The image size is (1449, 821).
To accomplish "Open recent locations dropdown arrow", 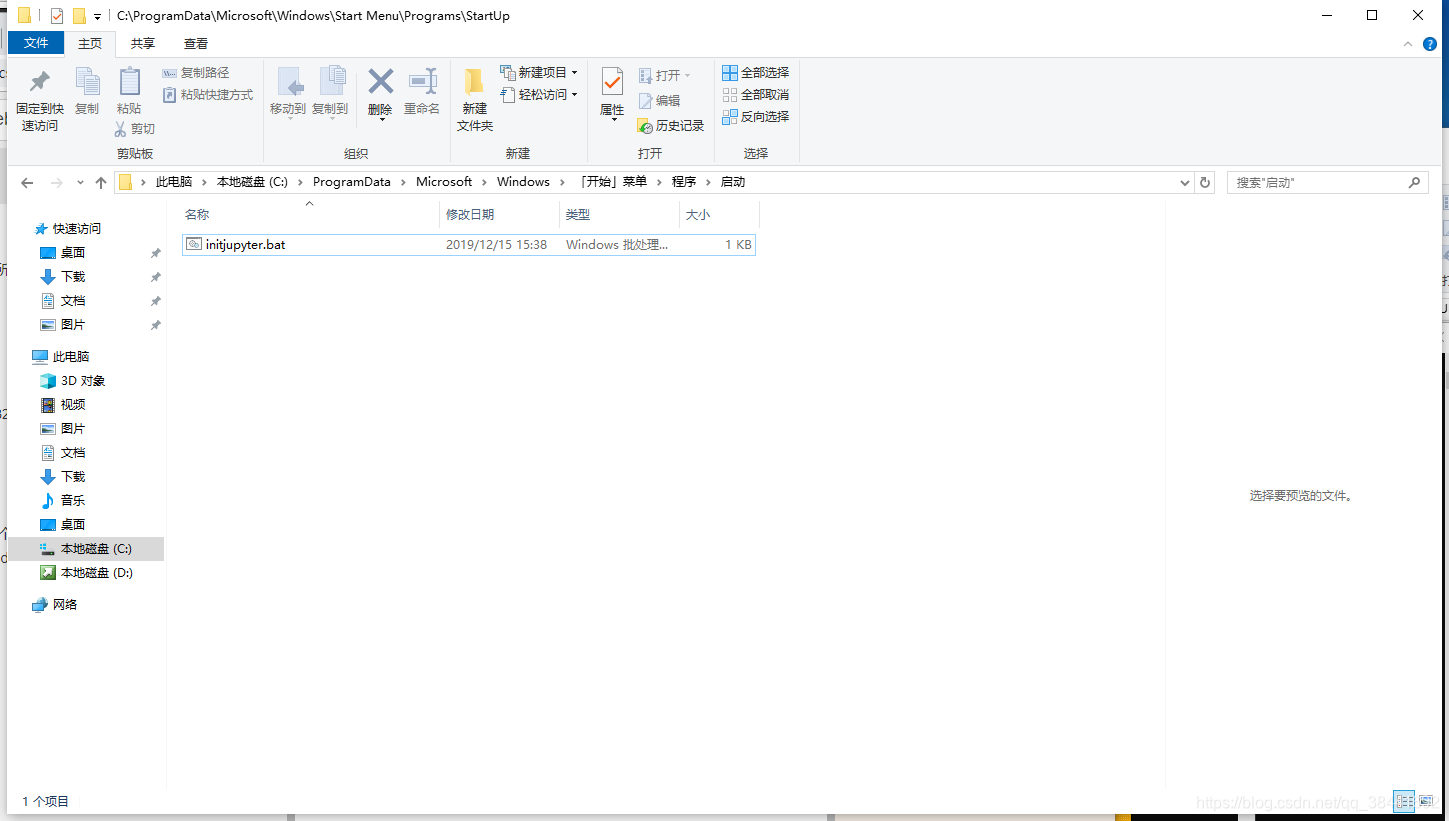I will click(x=80, y=184).
